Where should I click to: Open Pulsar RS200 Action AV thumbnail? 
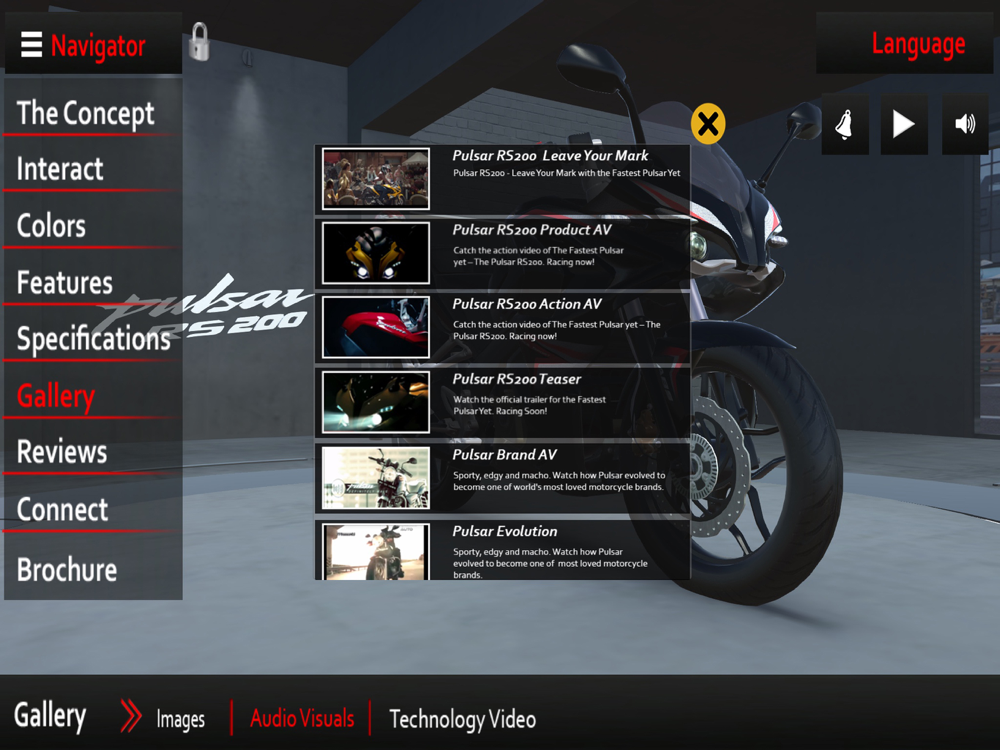376,327
